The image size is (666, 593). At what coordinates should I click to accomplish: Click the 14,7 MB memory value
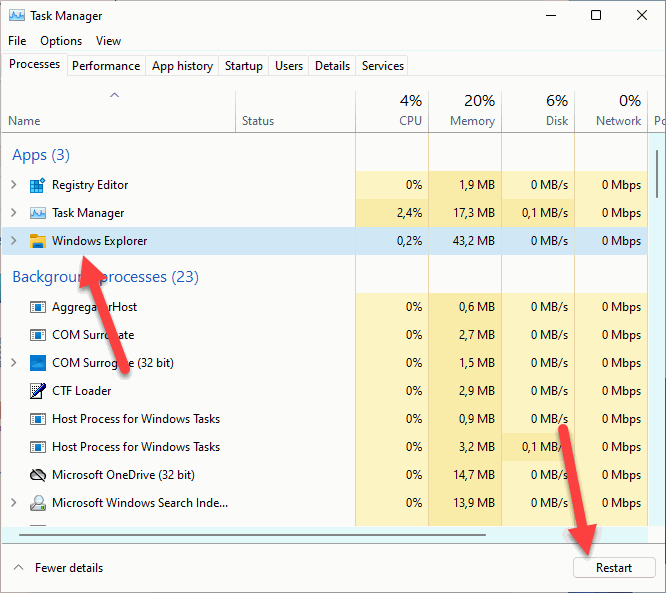pos(474,475)
